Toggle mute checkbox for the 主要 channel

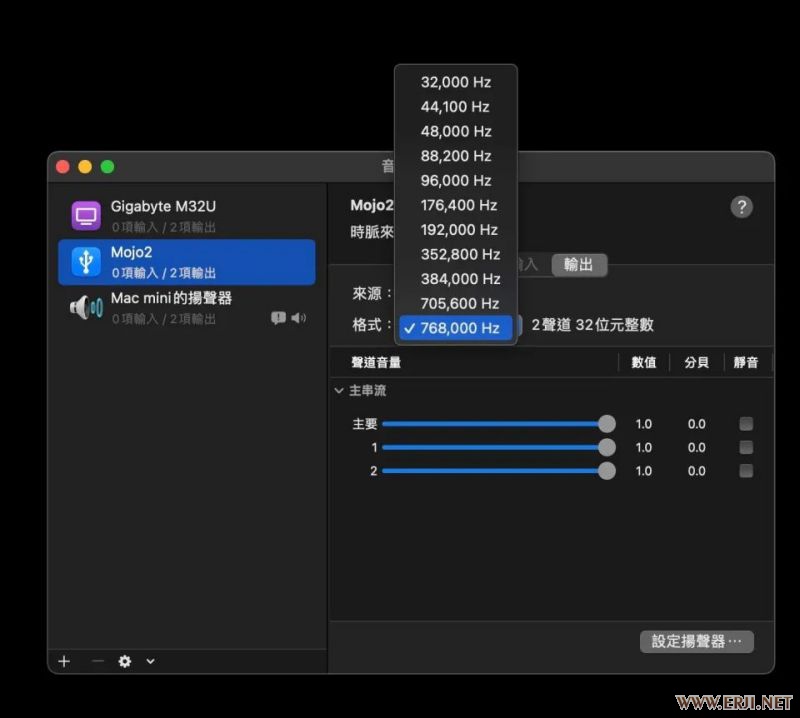[x=746, y=423]
